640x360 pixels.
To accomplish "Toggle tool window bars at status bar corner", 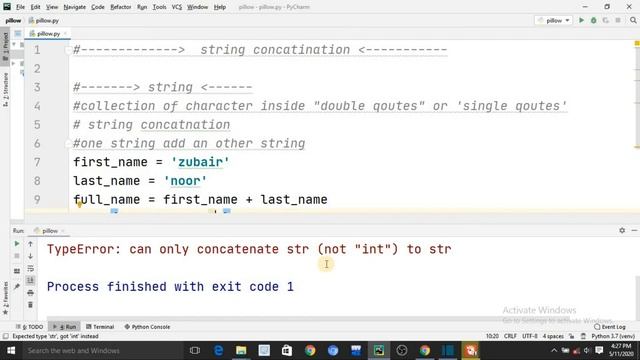I will point(5,336).
